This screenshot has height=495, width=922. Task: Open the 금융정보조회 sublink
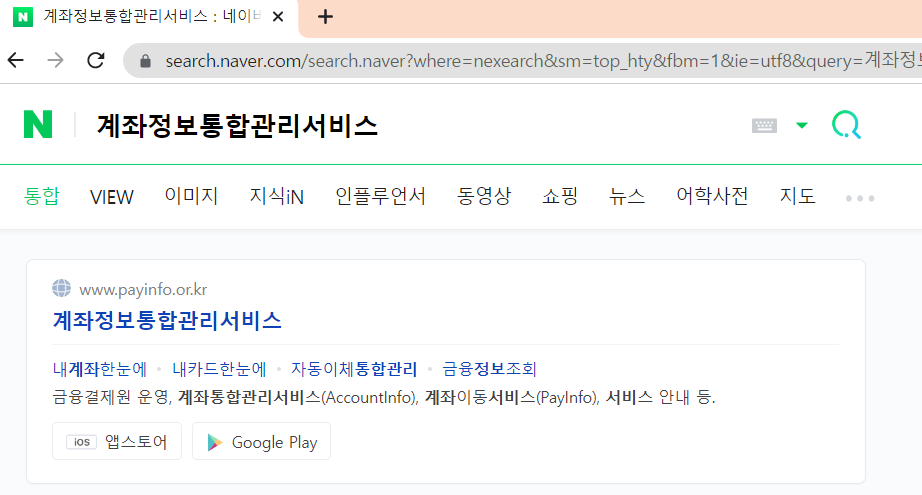pos(489,369)
